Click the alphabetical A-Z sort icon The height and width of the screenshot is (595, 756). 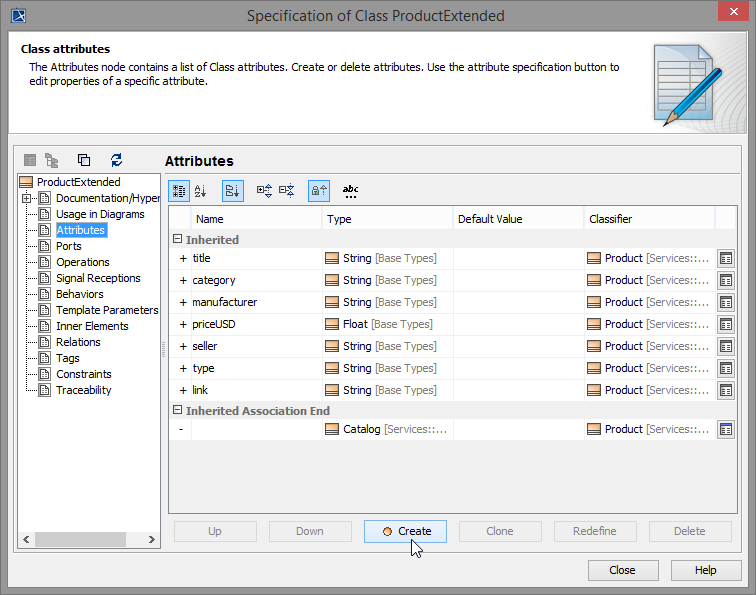(200, 190)
